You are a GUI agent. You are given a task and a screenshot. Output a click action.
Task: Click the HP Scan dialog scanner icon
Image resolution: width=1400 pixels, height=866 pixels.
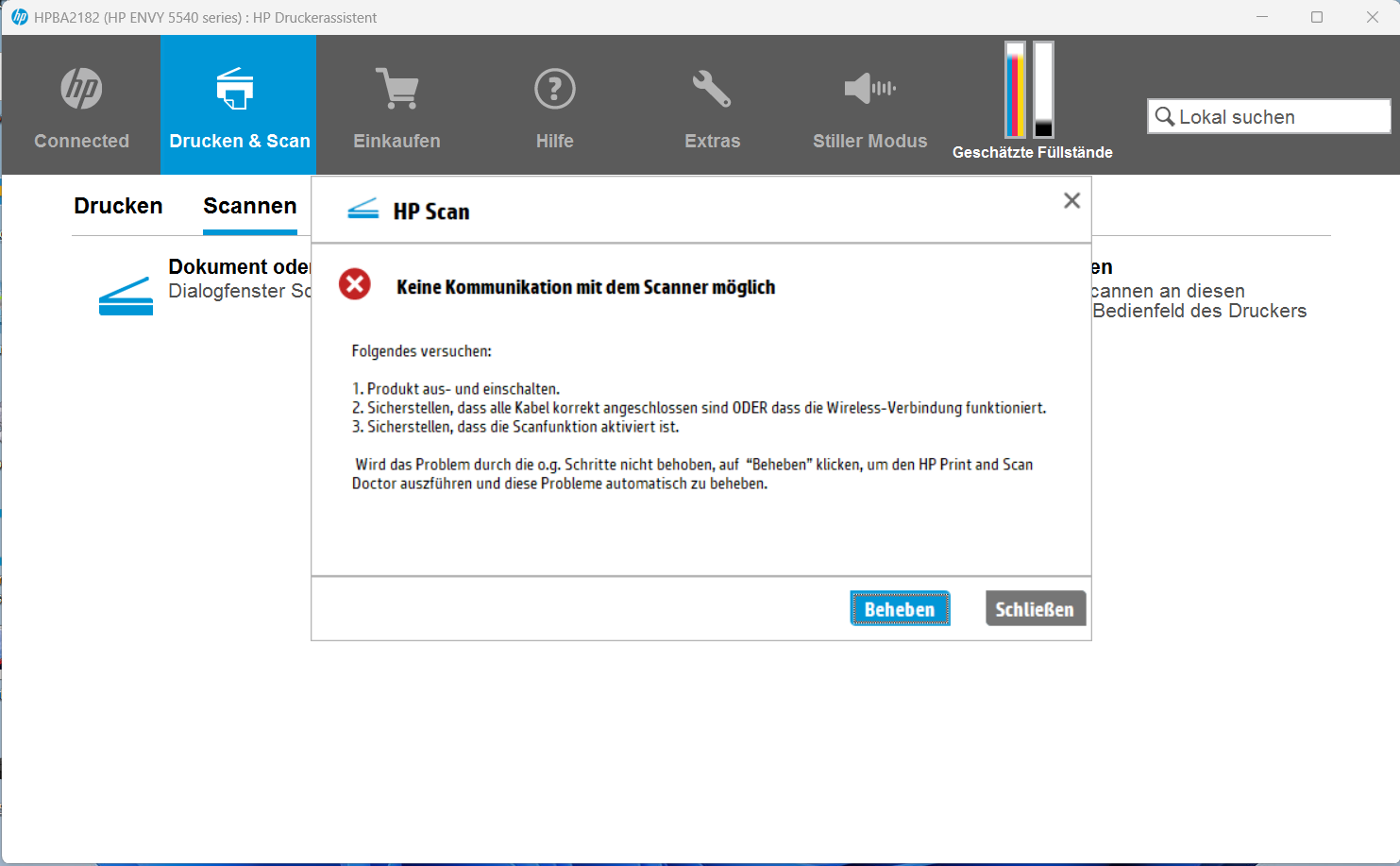tap(363, 209)
